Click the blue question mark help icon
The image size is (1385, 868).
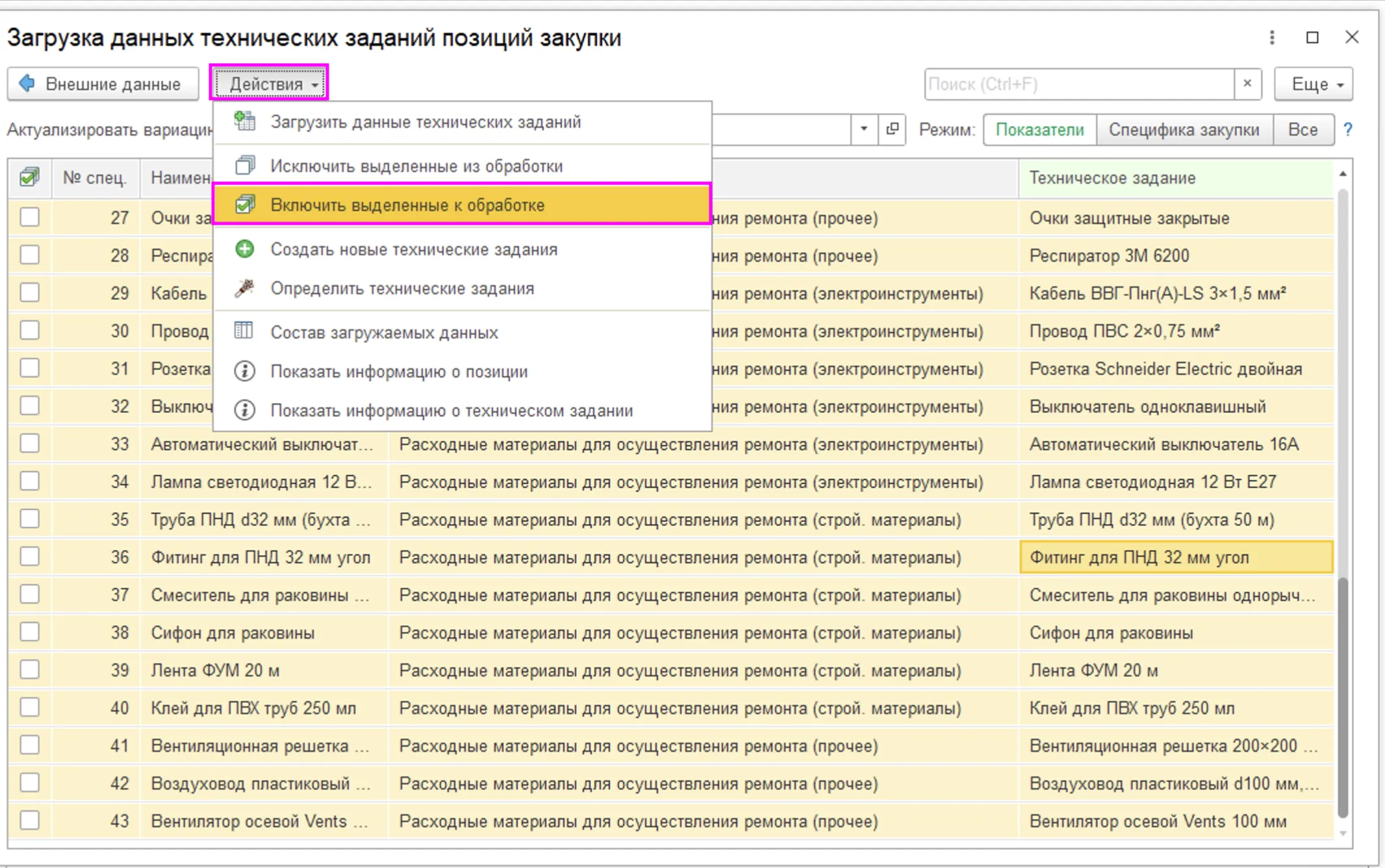point(1348,129)
